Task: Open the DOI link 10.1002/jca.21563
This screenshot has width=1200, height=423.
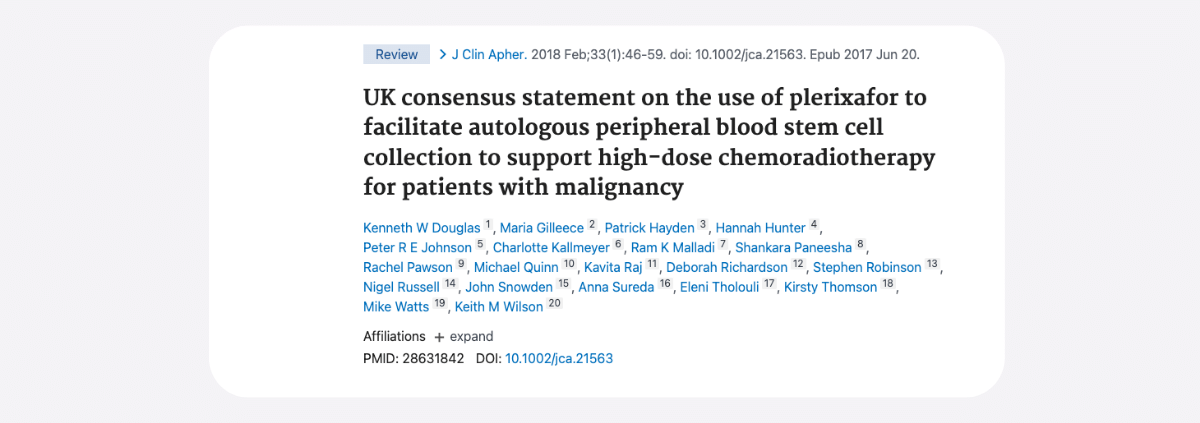Action: click(x=559, y=358)
